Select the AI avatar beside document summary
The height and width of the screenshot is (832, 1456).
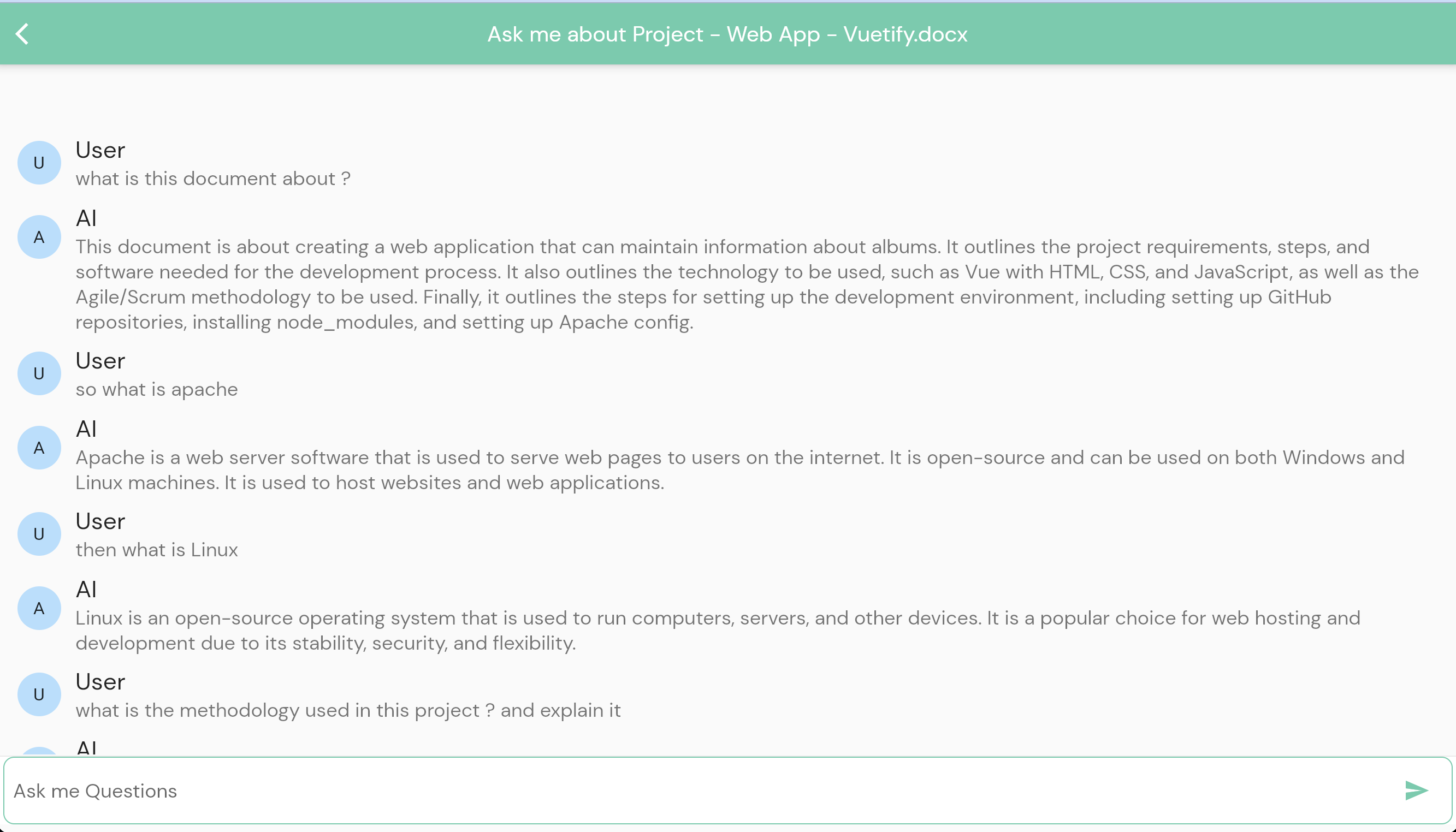(x=39, y=237)
